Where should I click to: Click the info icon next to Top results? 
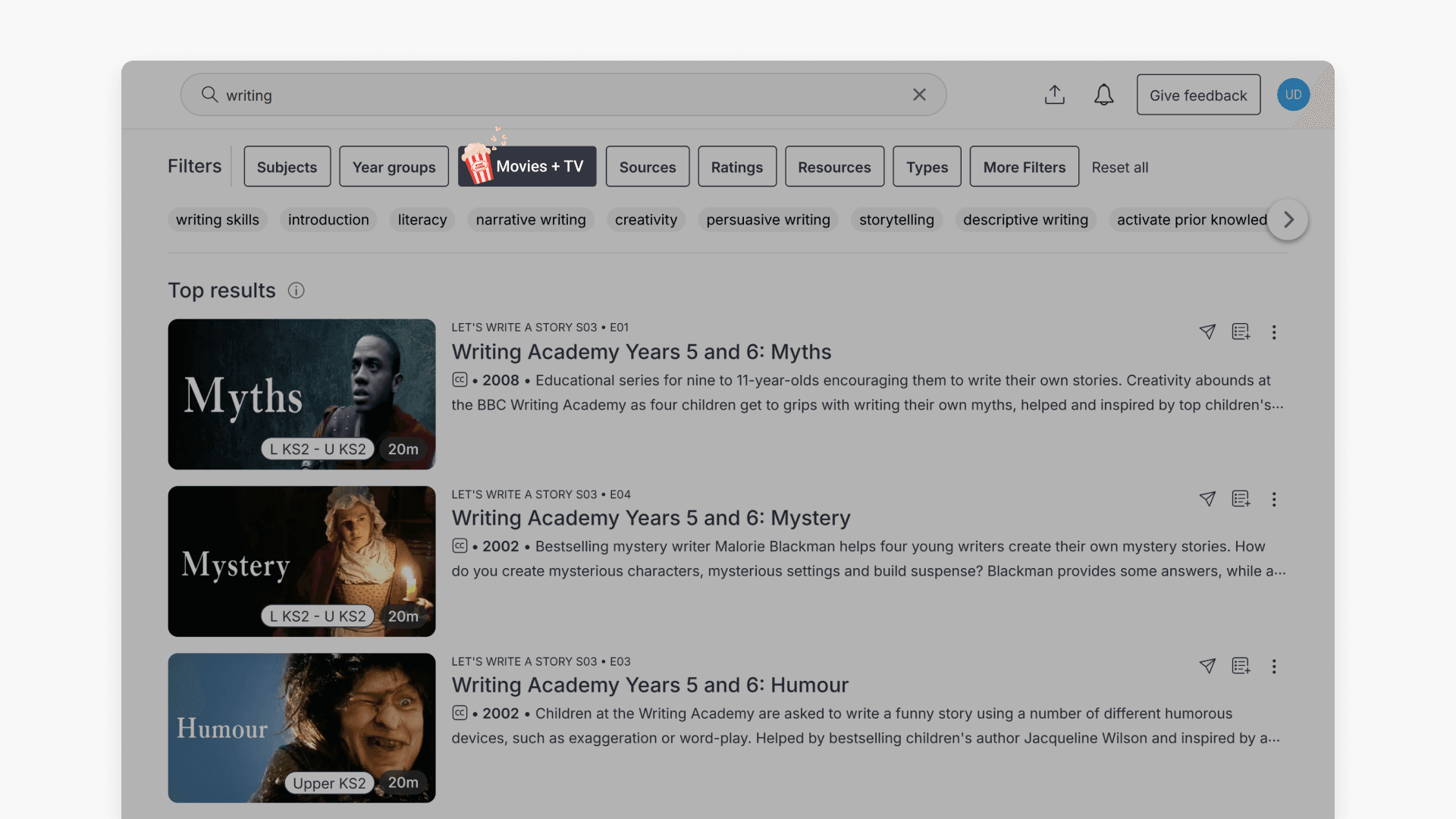(296, 290)
